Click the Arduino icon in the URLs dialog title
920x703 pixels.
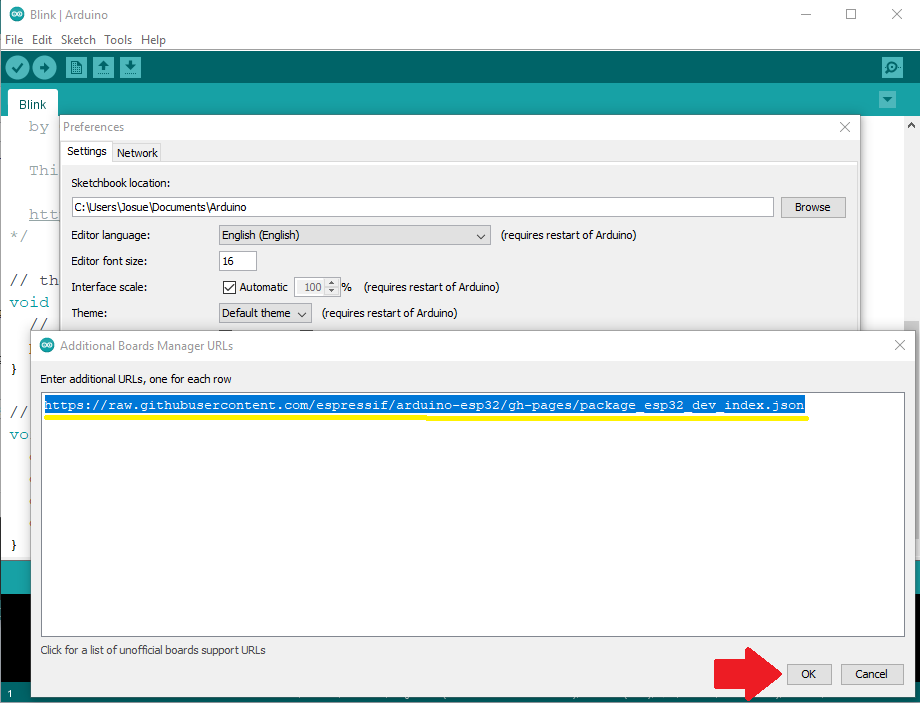coord(47,345)
